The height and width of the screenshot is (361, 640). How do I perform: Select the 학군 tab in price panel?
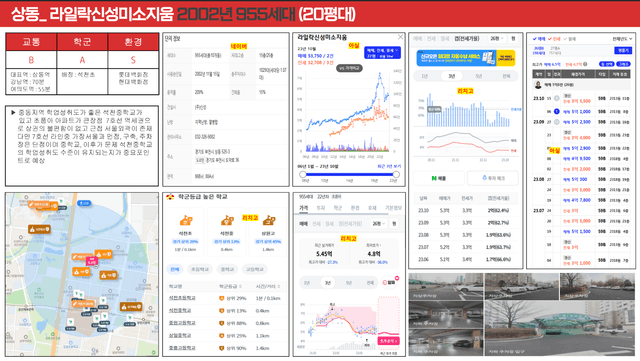[x=338, y=208]
